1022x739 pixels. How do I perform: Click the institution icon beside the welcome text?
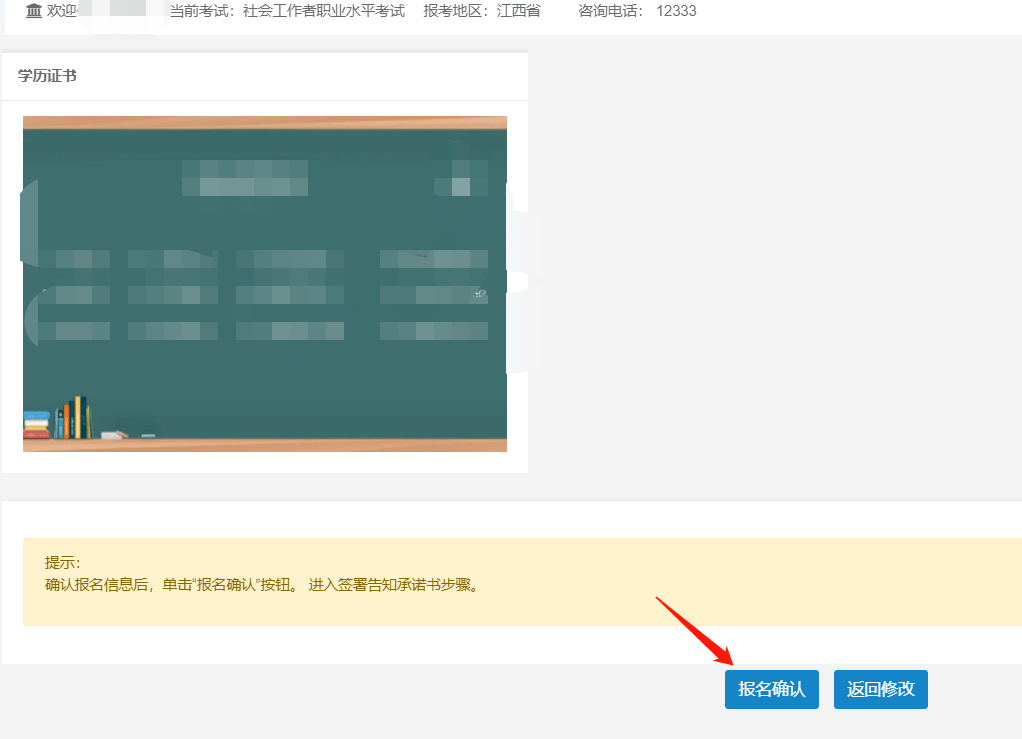point(33,11)
